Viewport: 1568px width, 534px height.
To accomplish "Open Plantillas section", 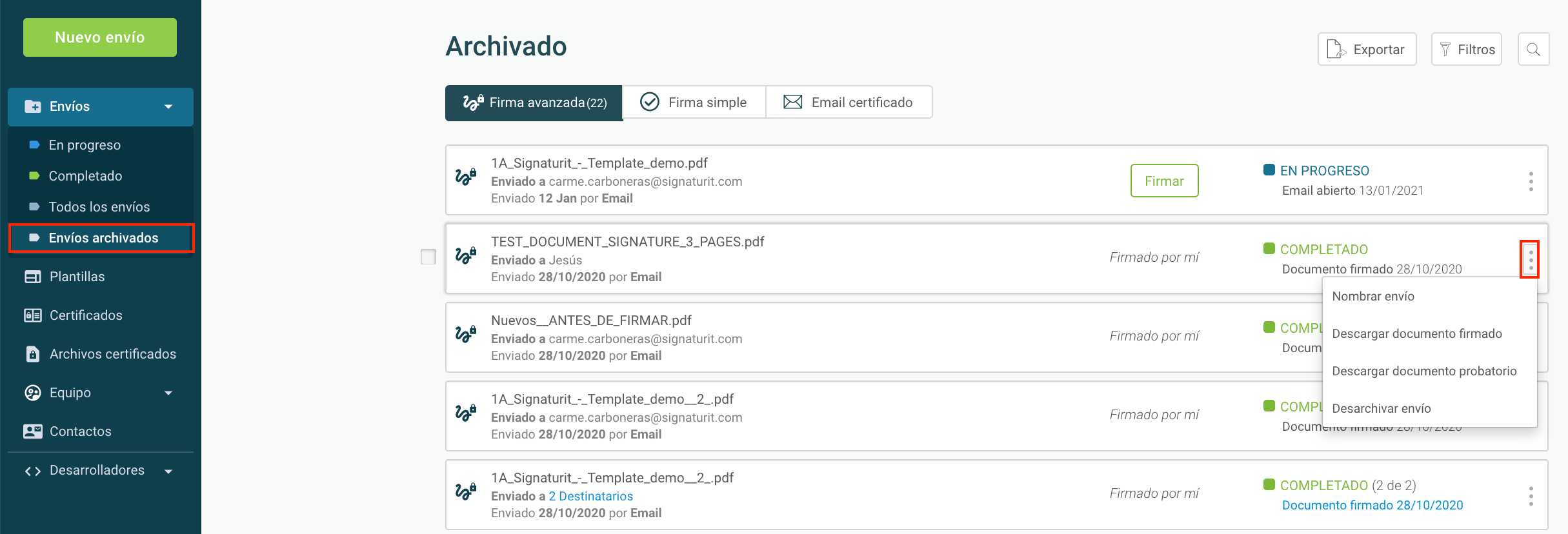I will tap(77, 277).
